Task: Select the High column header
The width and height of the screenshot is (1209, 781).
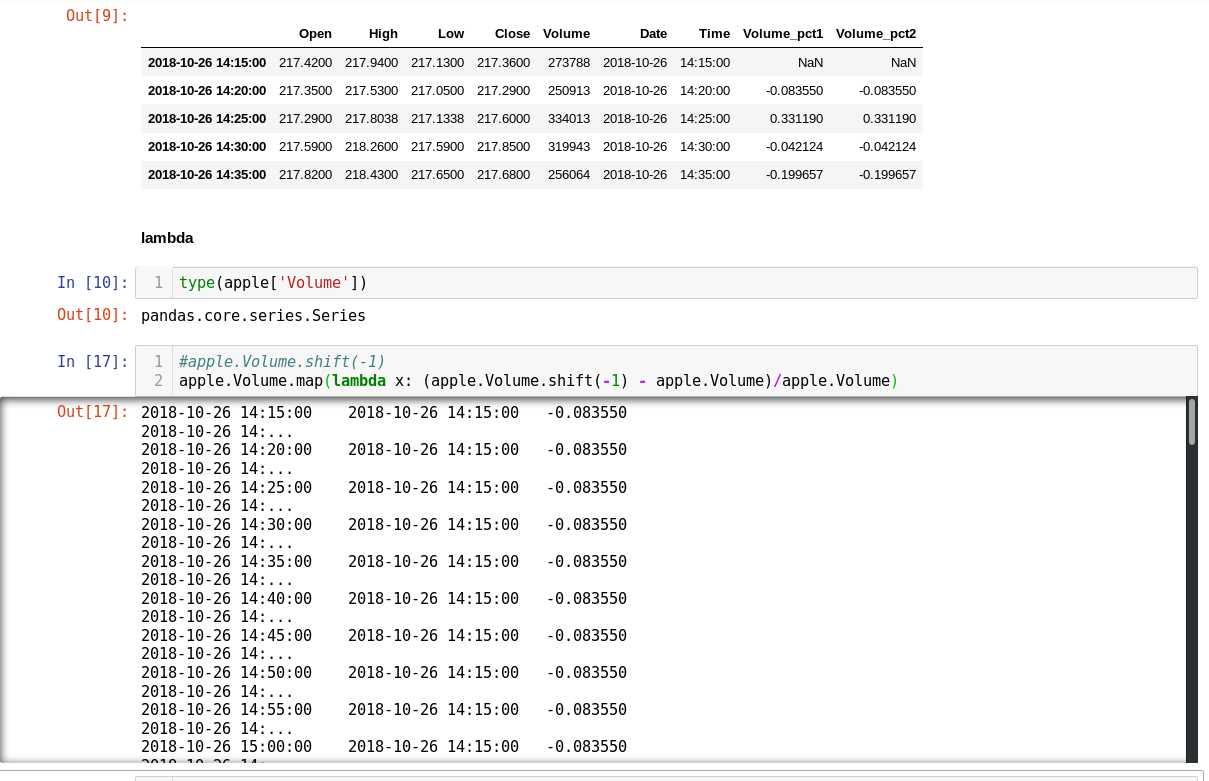Action: [x=383, y=34]
